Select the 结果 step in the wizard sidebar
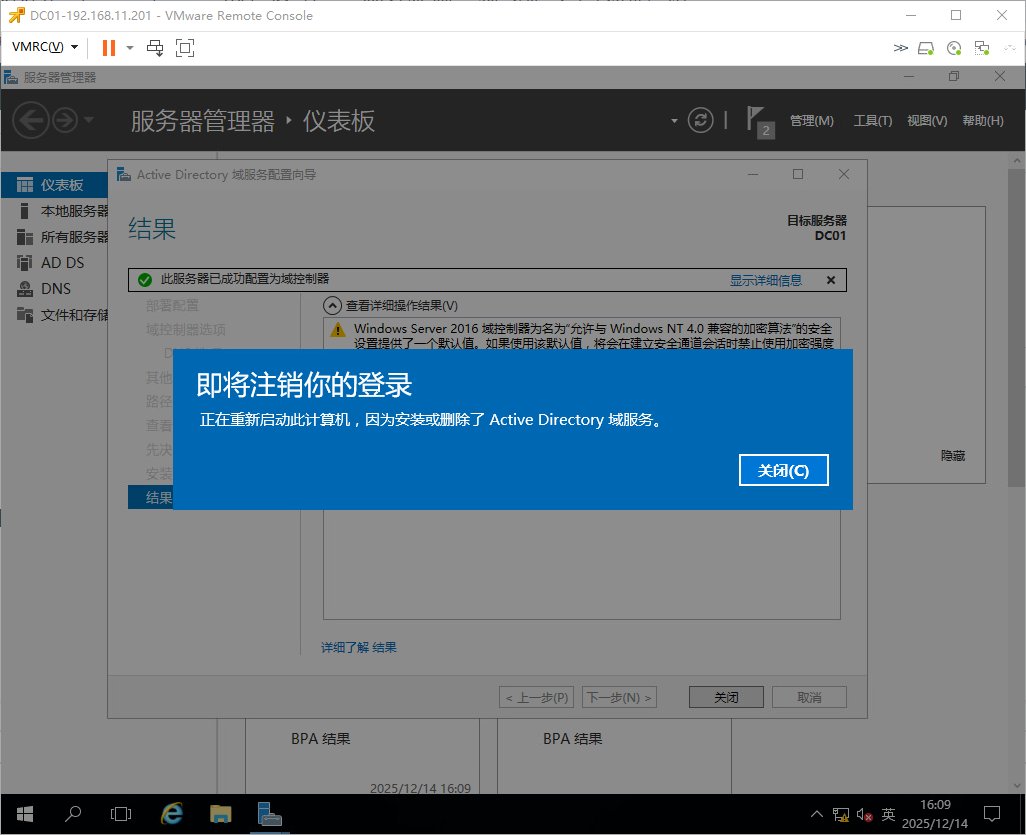This screenshot has width=1026, height=835. tap(151, 497)
